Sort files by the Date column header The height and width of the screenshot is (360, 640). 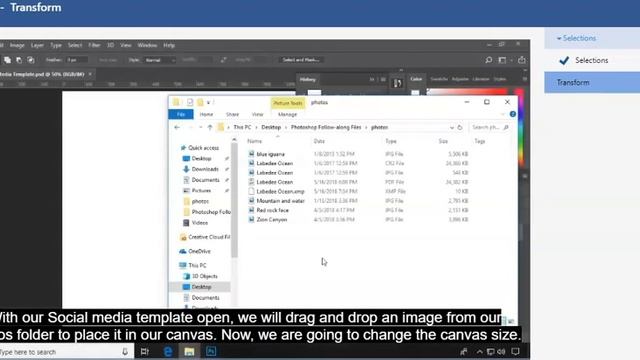tap(319, 141)
